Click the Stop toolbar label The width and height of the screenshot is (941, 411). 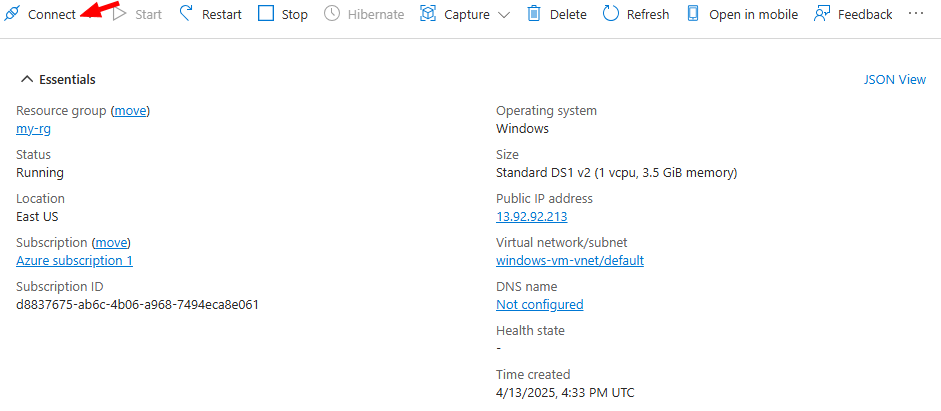point(295,14)
